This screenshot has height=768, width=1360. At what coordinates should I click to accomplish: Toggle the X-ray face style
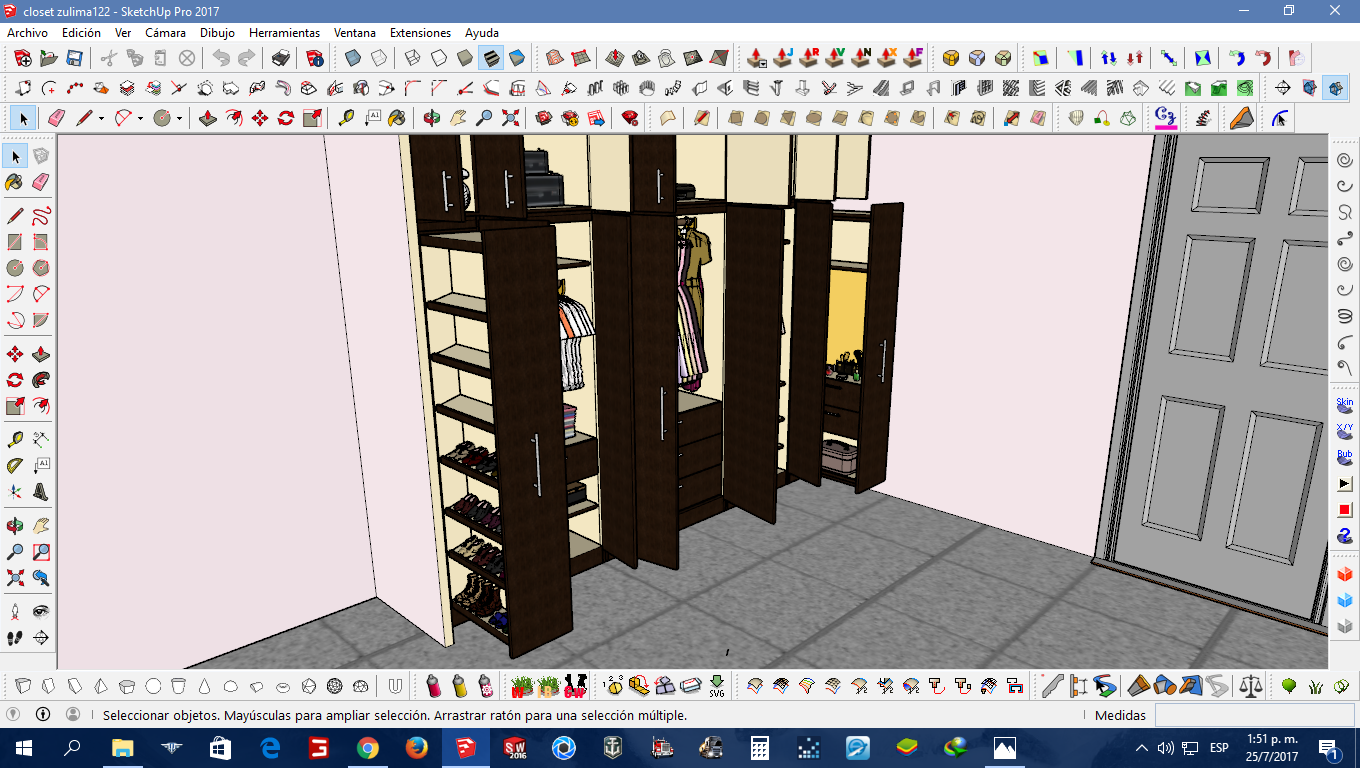[352, 58]
